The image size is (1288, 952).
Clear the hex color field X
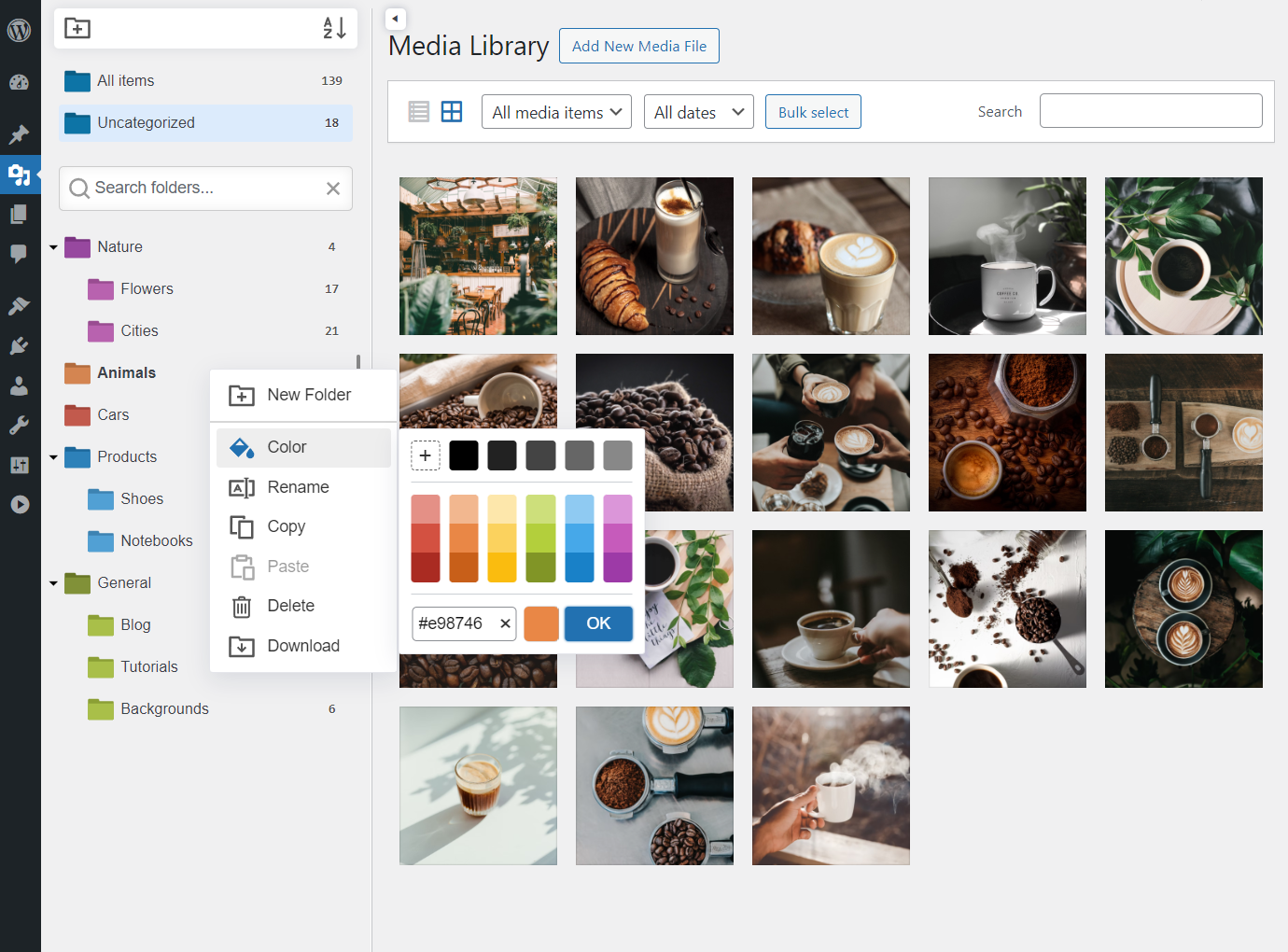click(x=505, y=623)
